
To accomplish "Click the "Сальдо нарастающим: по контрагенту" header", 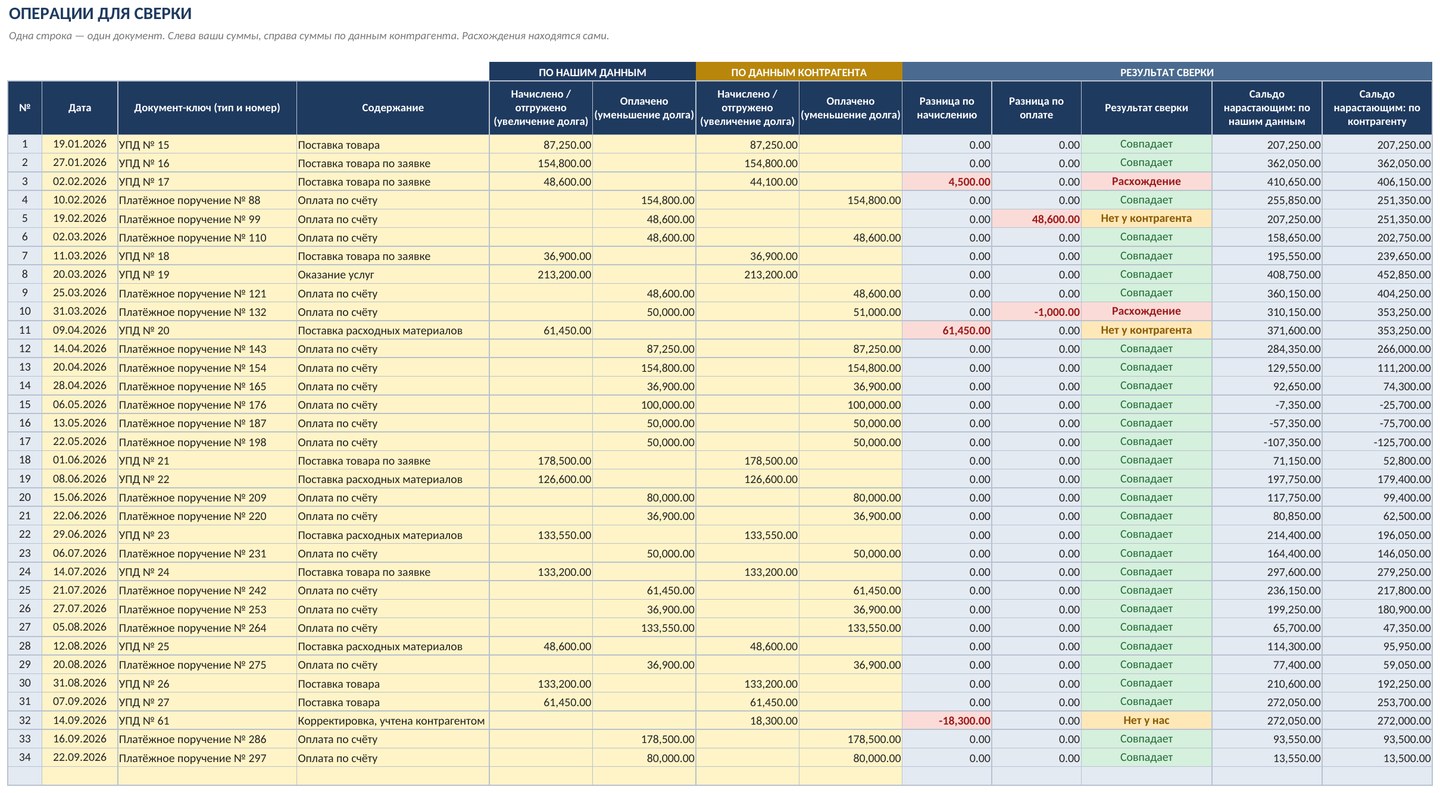I will pyautogui.click(x=1376, y=108).
